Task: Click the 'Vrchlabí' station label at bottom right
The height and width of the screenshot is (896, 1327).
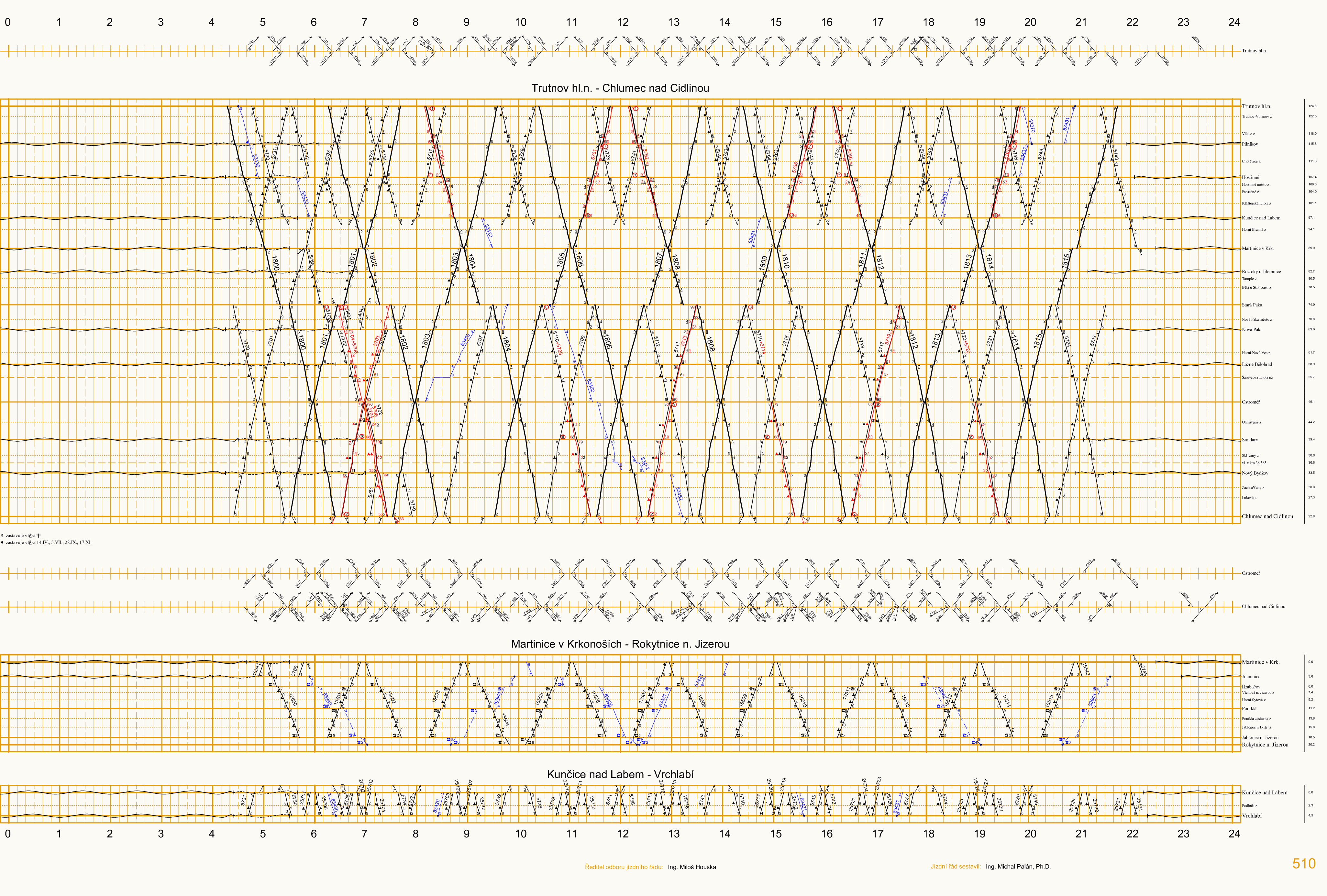Action: coord(1252,815)
